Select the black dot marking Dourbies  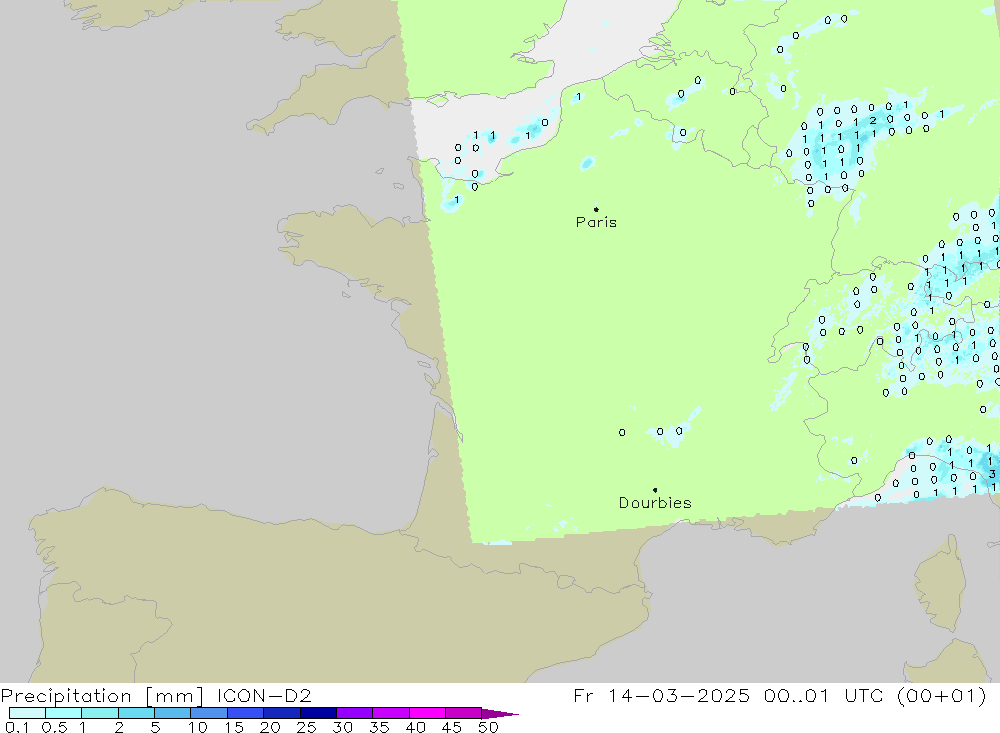coord(655,490)
